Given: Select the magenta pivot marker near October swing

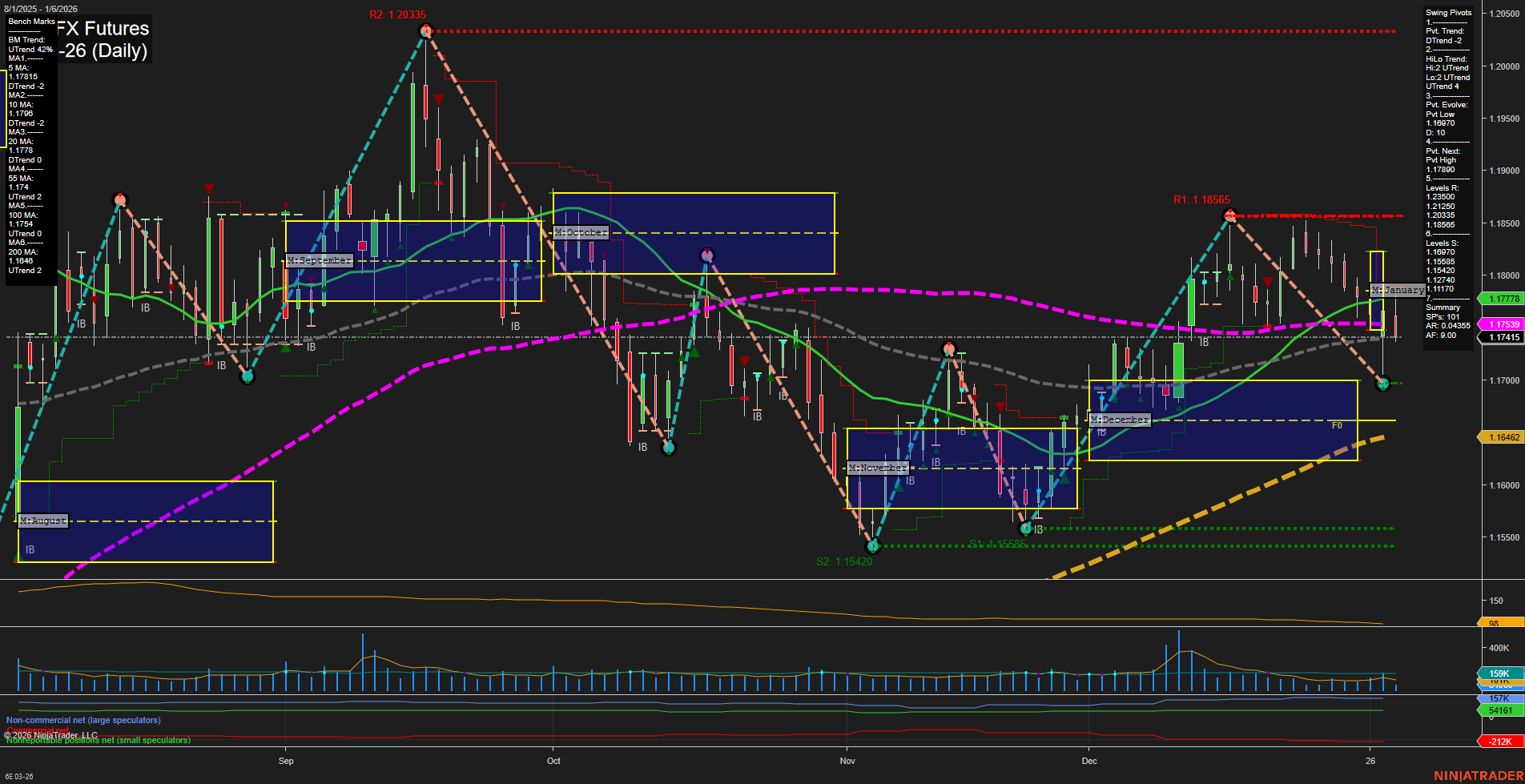Looking at the screenshot, I should click(x=706, y=254).
